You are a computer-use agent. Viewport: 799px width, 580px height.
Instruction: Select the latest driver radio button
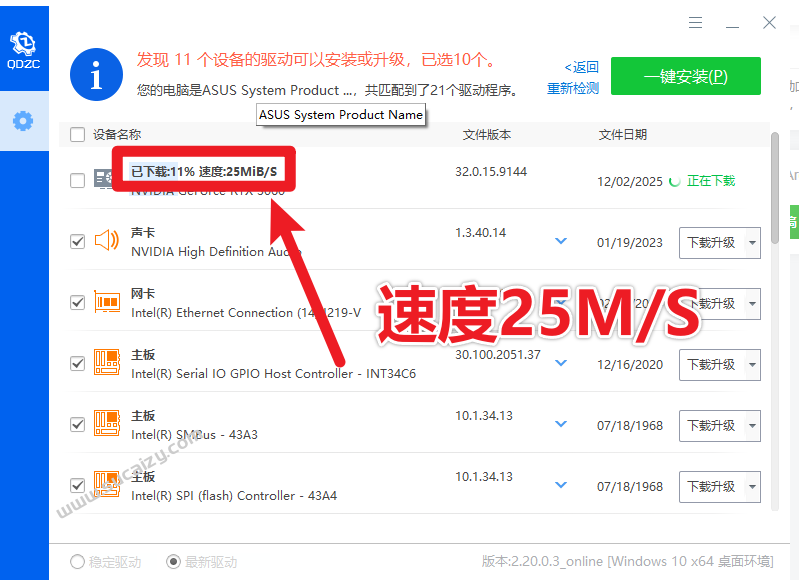coord(174,562)
